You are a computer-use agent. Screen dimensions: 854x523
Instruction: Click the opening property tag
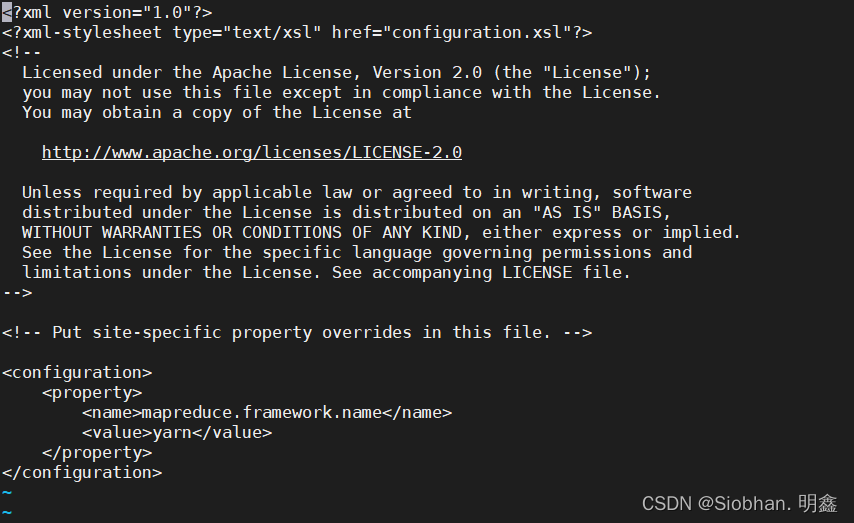[x=92, y=392]
